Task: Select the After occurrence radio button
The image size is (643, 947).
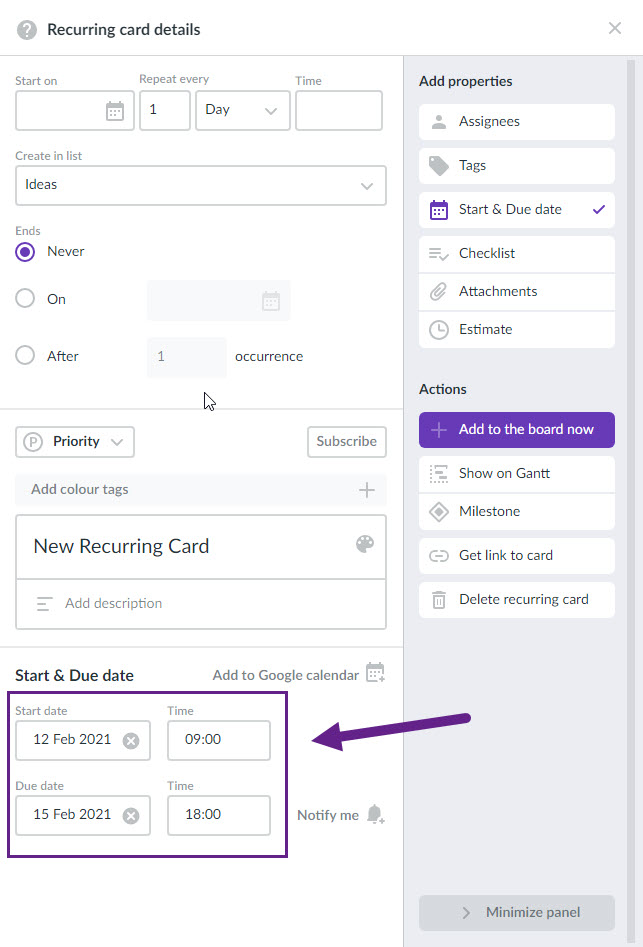Action: 25,355
